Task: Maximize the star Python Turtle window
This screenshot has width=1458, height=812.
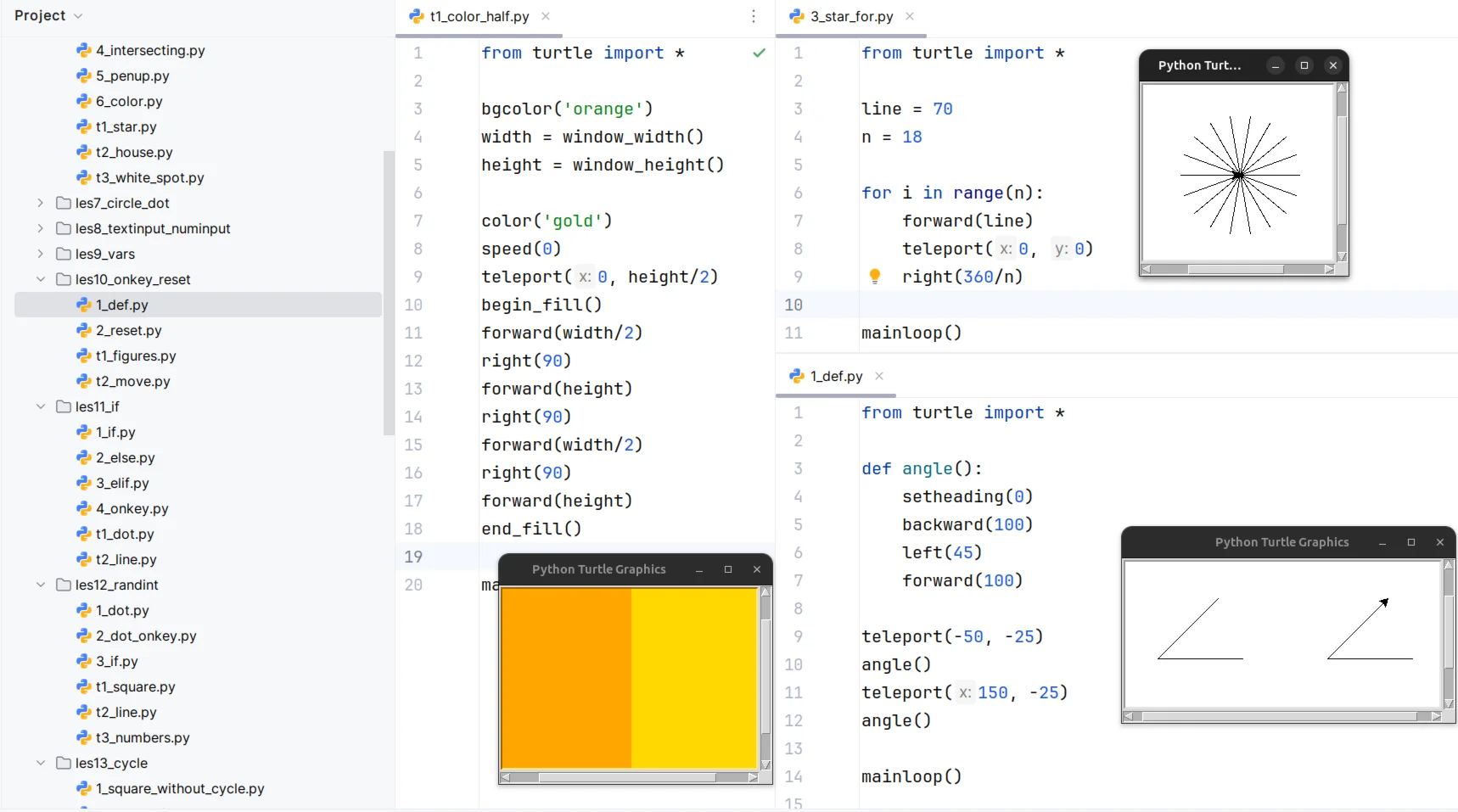Action: click(x=1304, y=65)
